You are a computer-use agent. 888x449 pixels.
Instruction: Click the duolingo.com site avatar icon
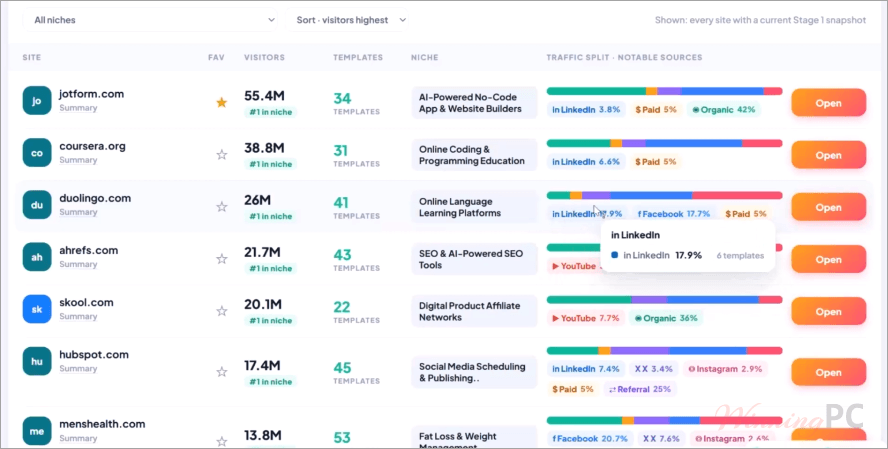(x=37, y=205)
